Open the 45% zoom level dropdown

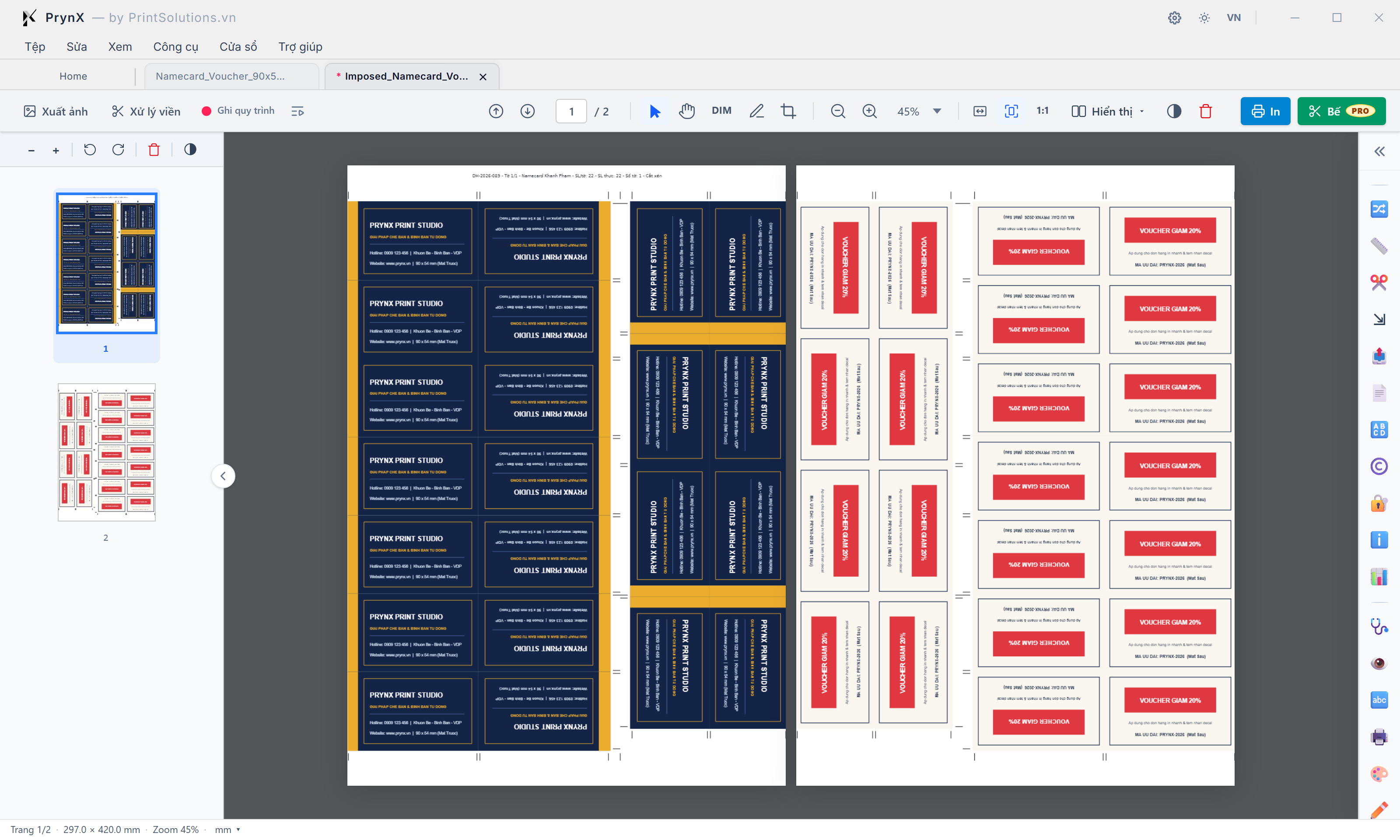(x=919, y=111)
